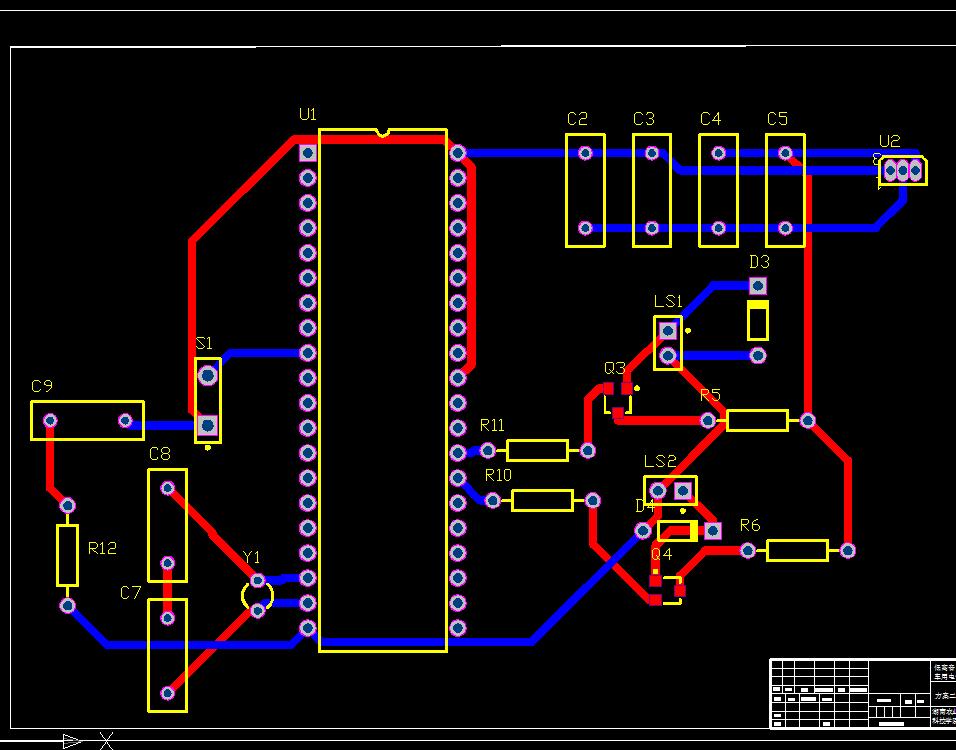
Task: Select the R6 designator label
Action: (x=750, y=525)
